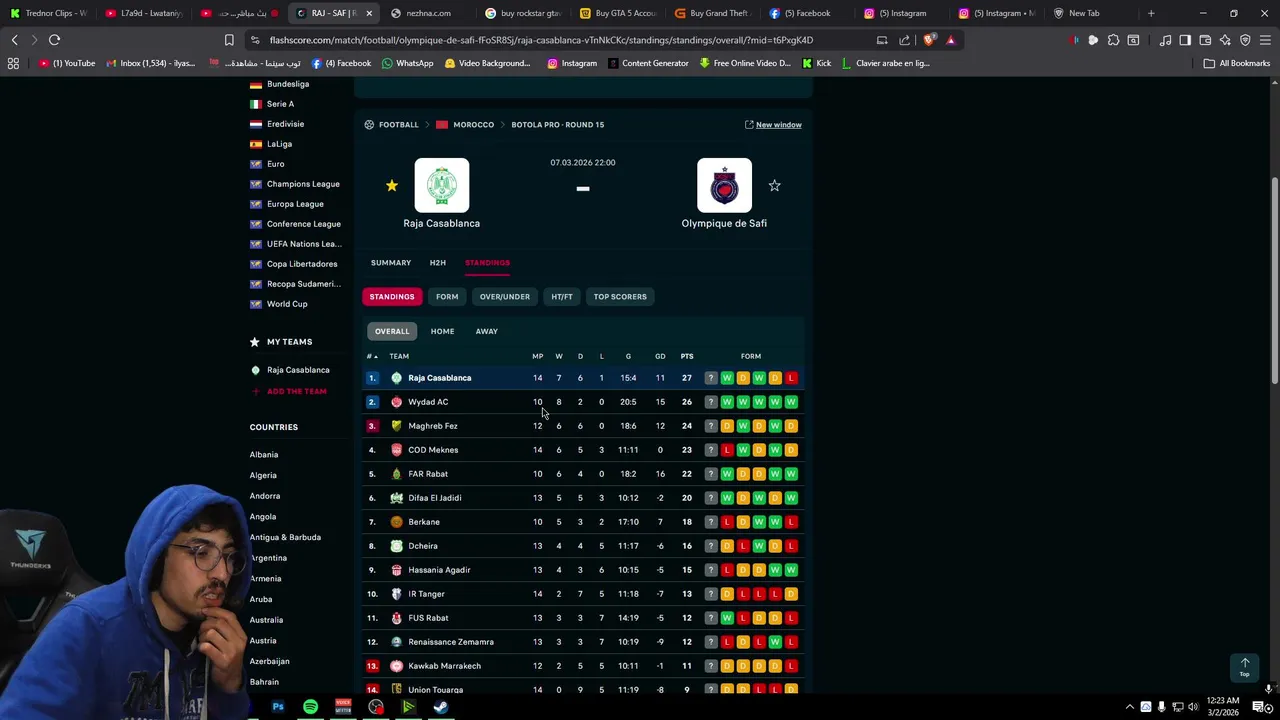Click Raja Casablanca under My Teams
Viewport: 1280px width, 720px height.
(298, 370)
